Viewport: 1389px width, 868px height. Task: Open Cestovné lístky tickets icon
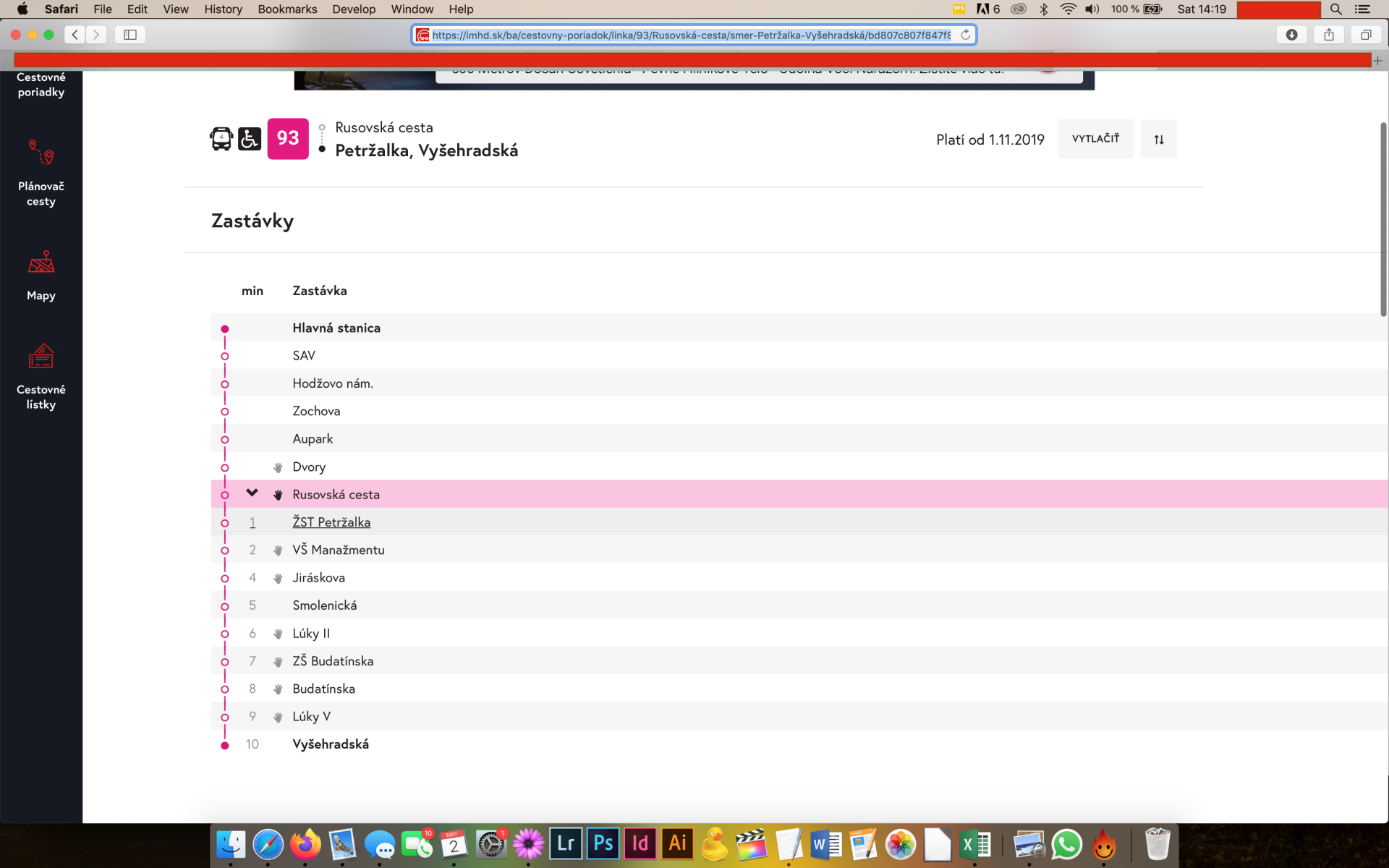coord(41,357)
